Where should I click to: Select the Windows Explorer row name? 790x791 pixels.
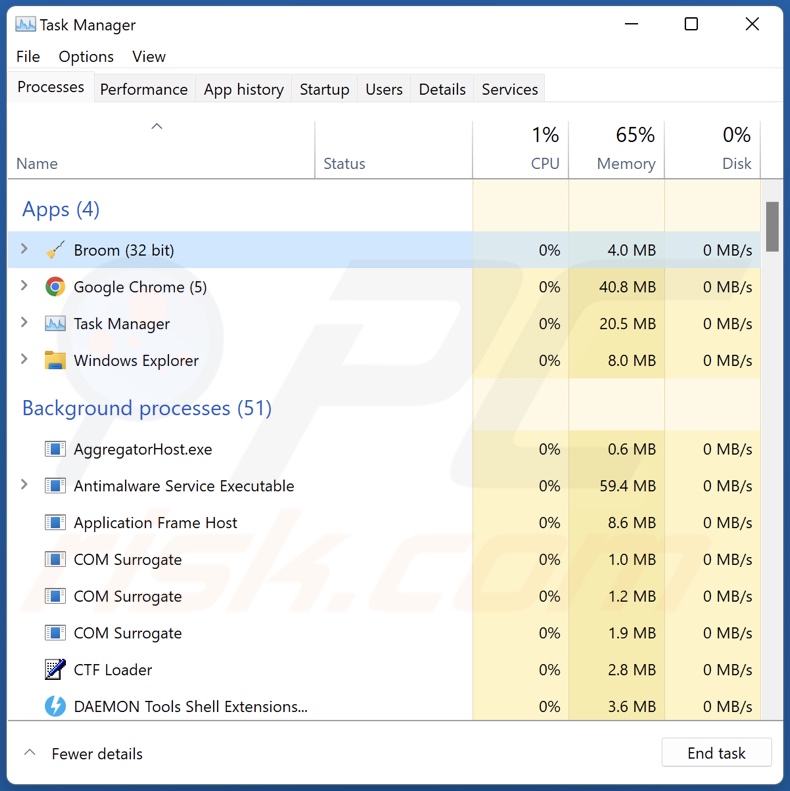tap(136, 360)
